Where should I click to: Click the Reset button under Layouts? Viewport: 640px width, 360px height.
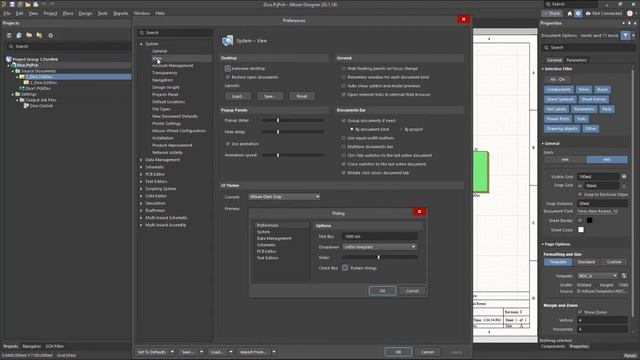[302, 96]
